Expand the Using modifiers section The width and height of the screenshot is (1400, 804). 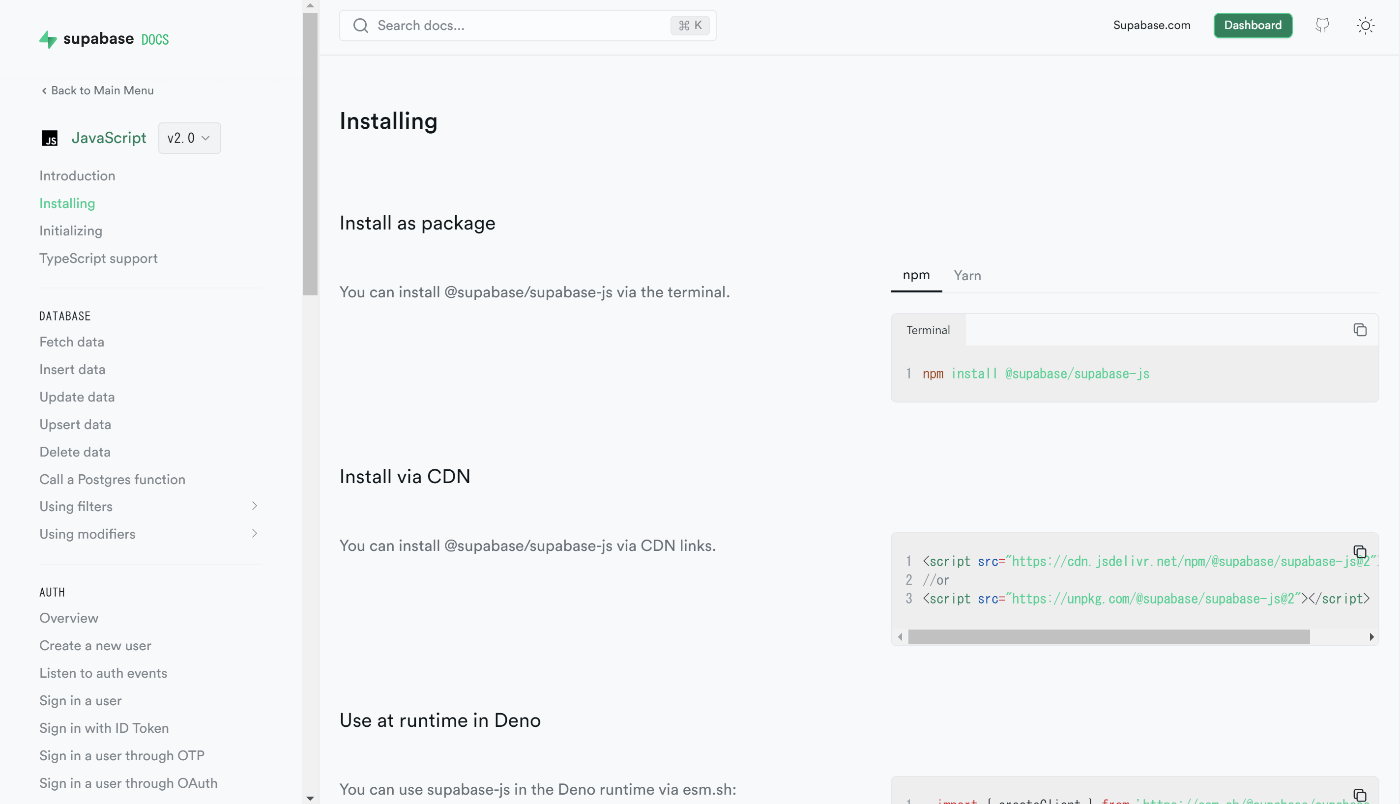tap(149, 534)
